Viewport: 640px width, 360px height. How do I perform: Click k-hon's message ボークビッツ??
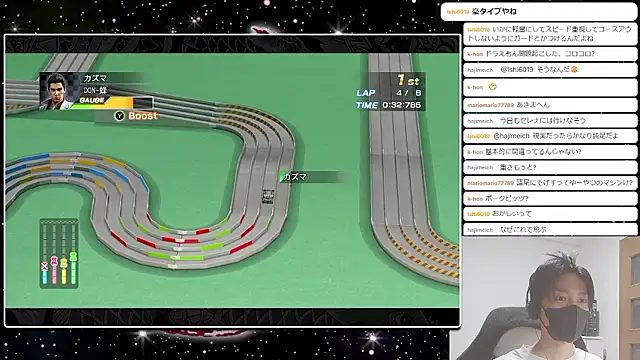(x=550, y=198)
